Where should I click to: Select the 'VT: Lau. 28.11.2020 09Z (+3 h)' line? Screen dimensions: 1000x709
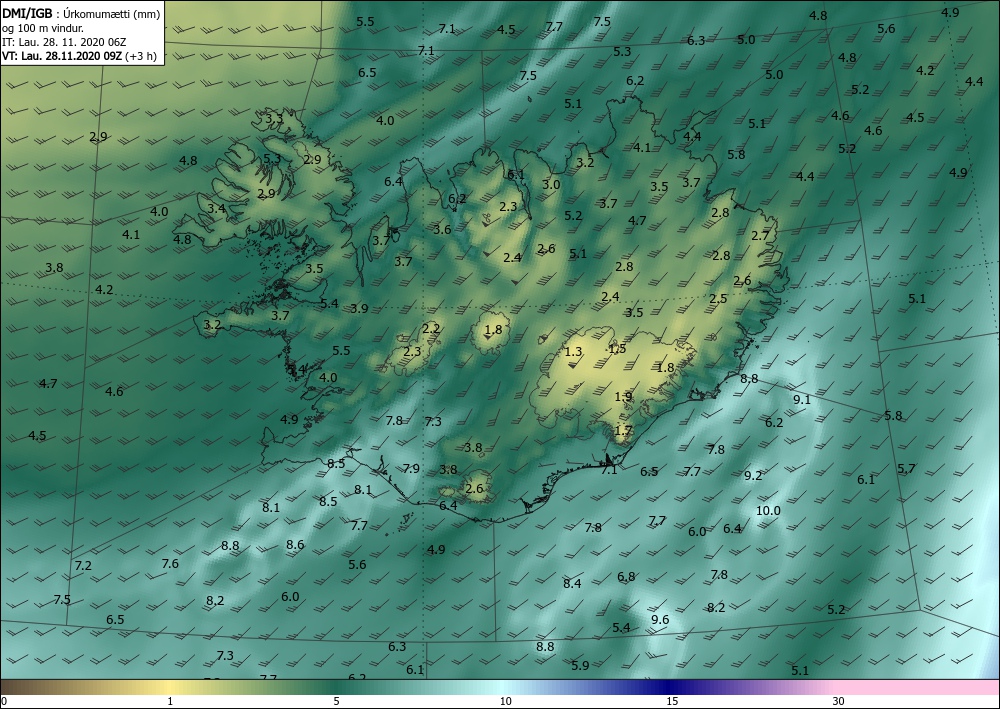(79, 55)
